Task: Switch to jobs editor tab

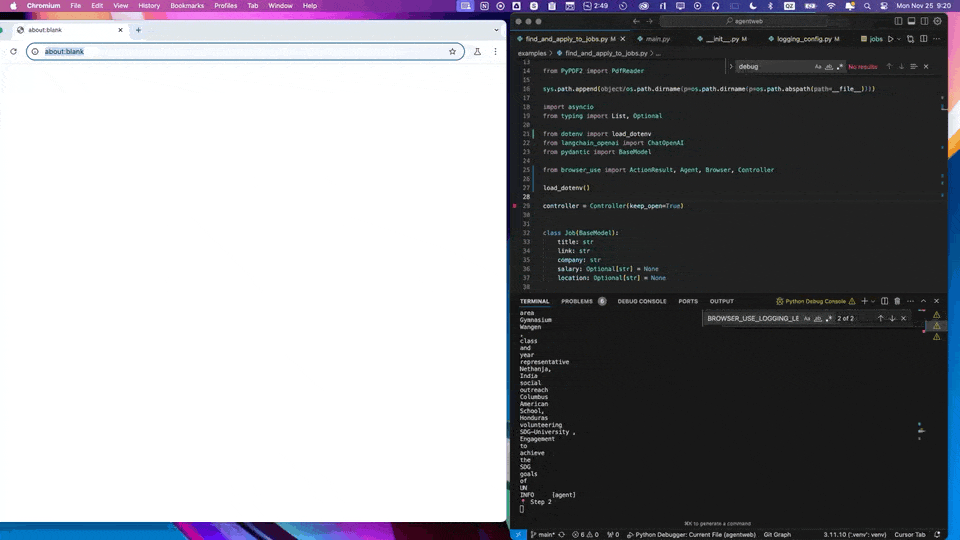Action: (x=871, y=39)
